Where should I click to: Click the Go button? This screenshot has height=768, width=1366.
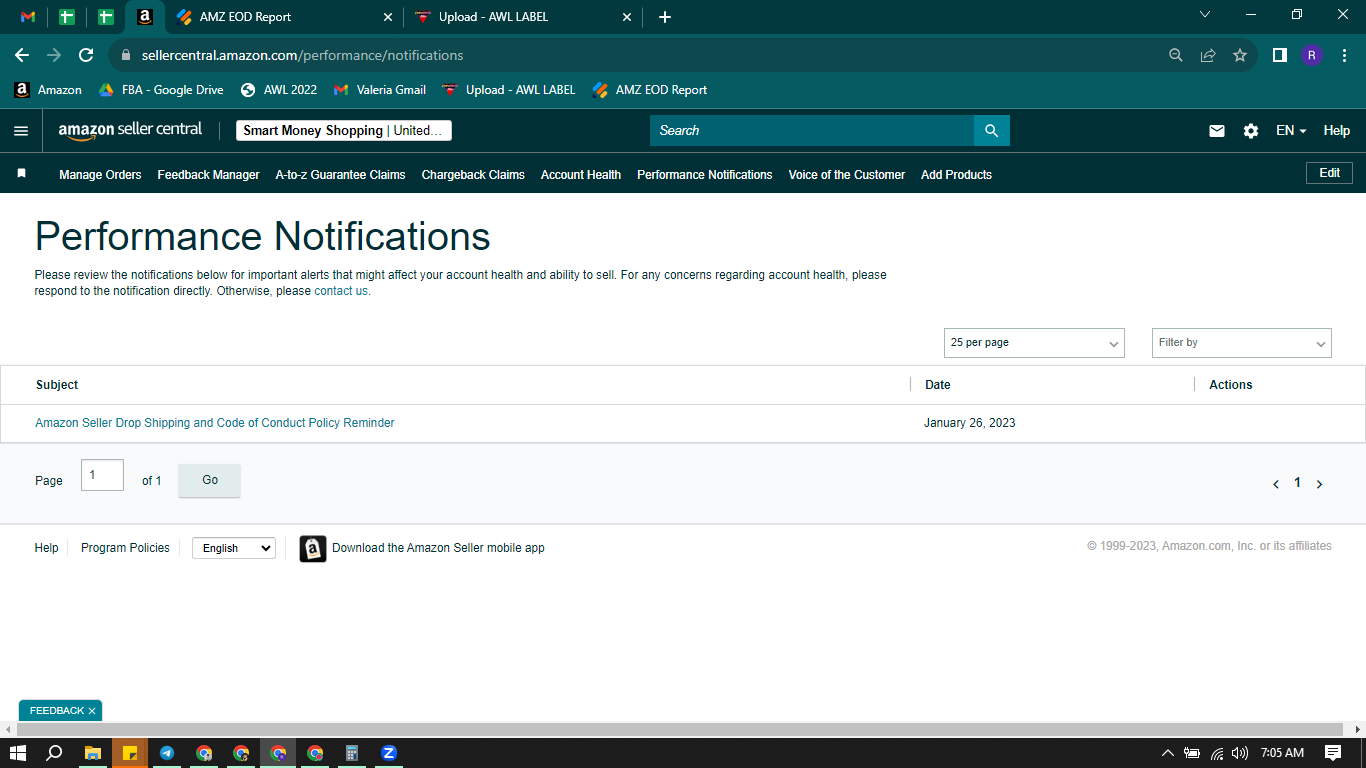tap(210, 480)
